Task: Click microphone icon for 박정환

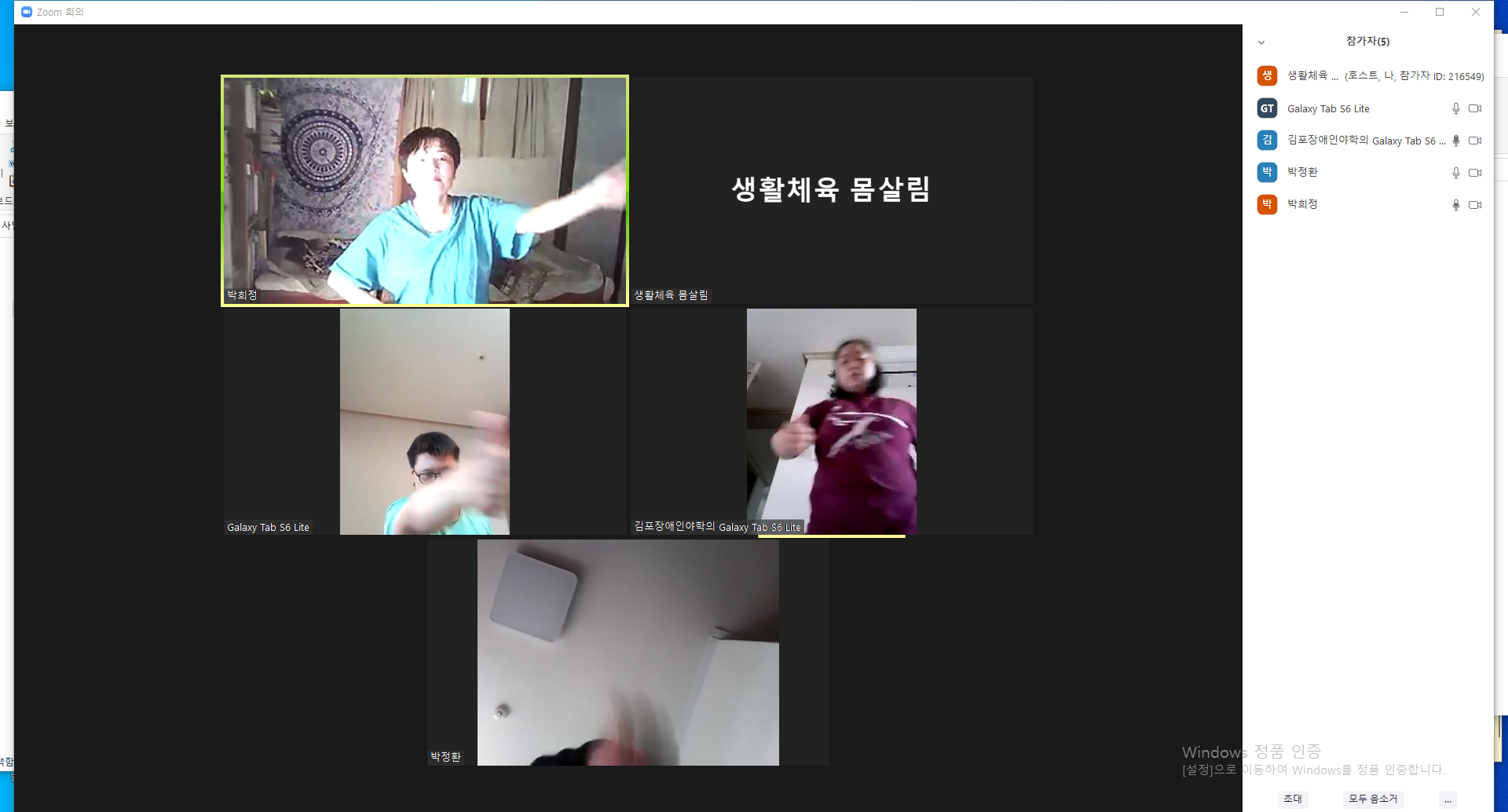Action: (1455, 173)
